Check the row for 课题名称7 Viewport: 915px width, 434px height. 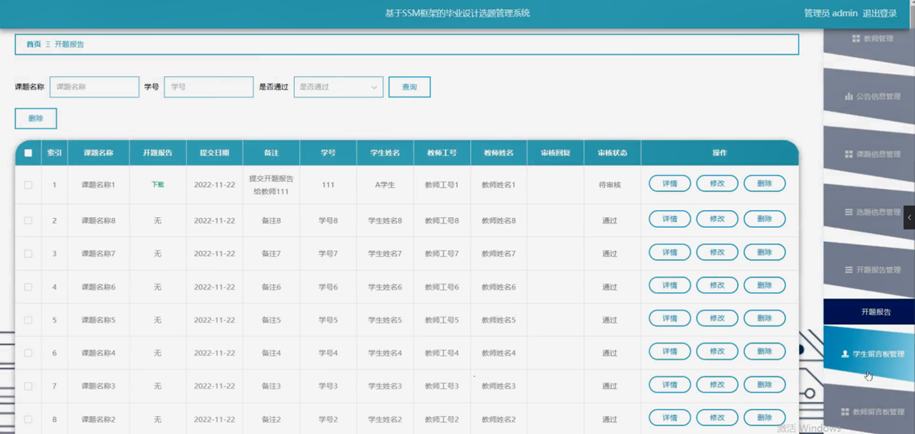coord(28,254)
